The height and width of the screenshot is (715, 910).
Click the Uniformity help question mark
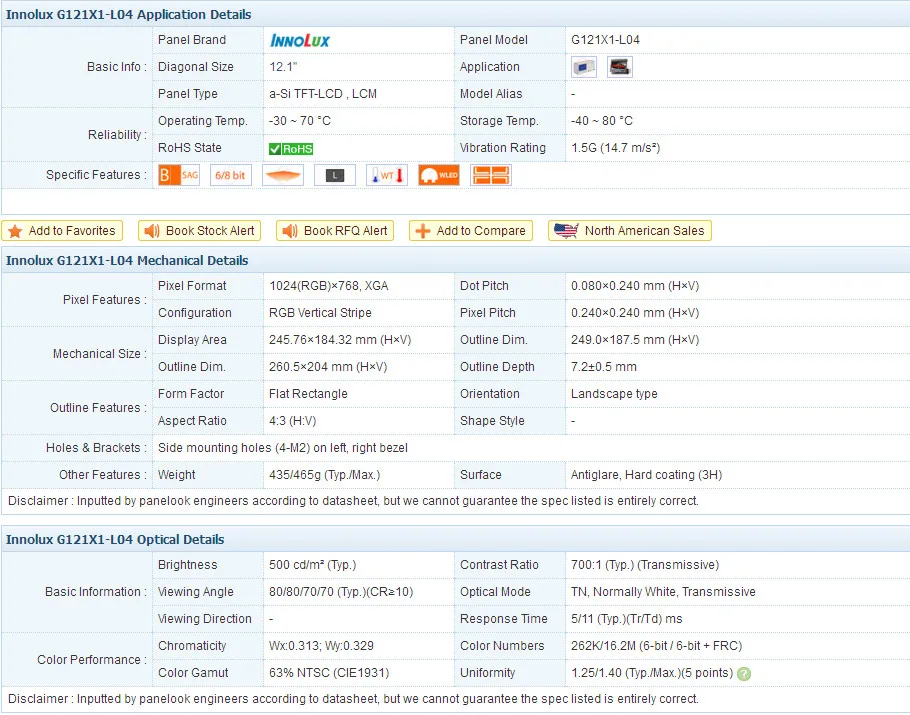[745, 673]
